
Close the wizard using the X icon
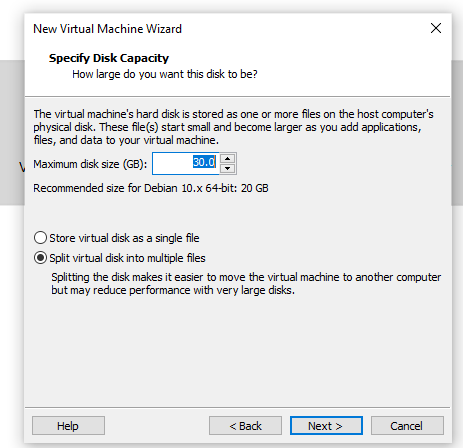tap(436, 28)
